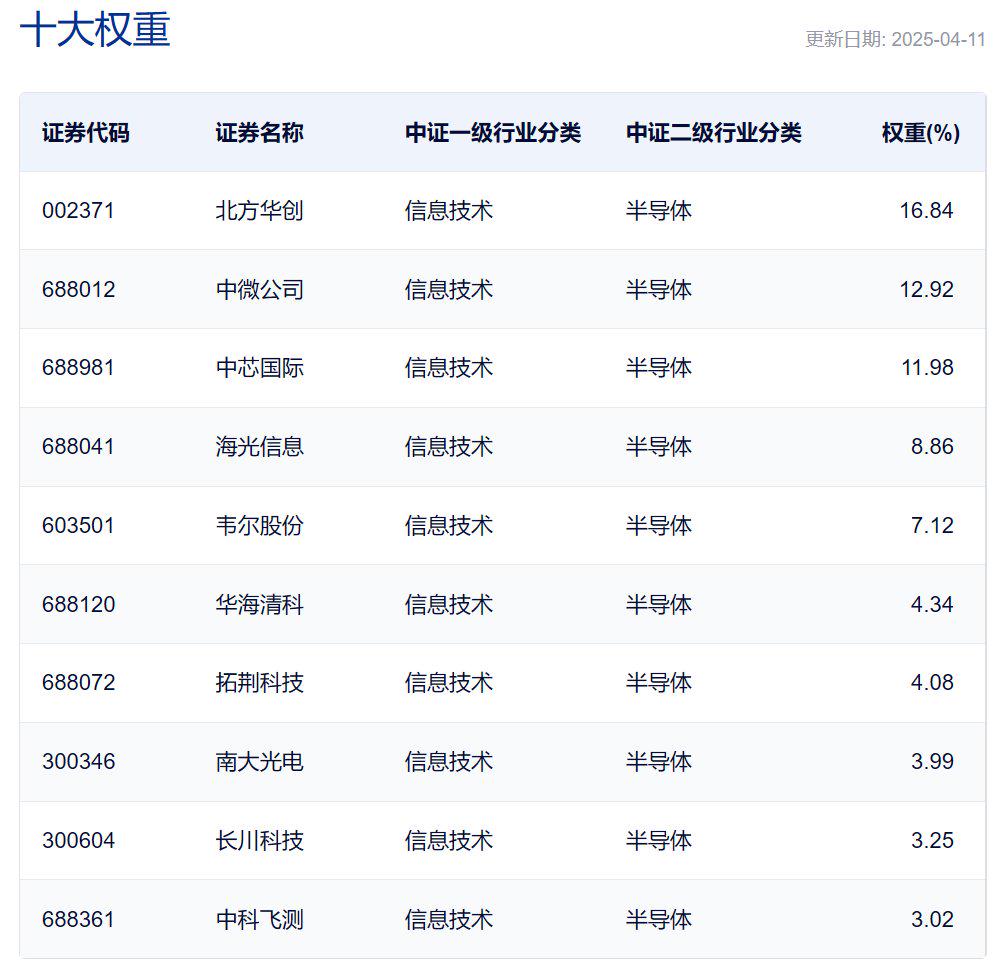Screen dimensions: 1007x973
Task: Click weight value 8.86
Action: pyautogui.click(x=932, y=447)
